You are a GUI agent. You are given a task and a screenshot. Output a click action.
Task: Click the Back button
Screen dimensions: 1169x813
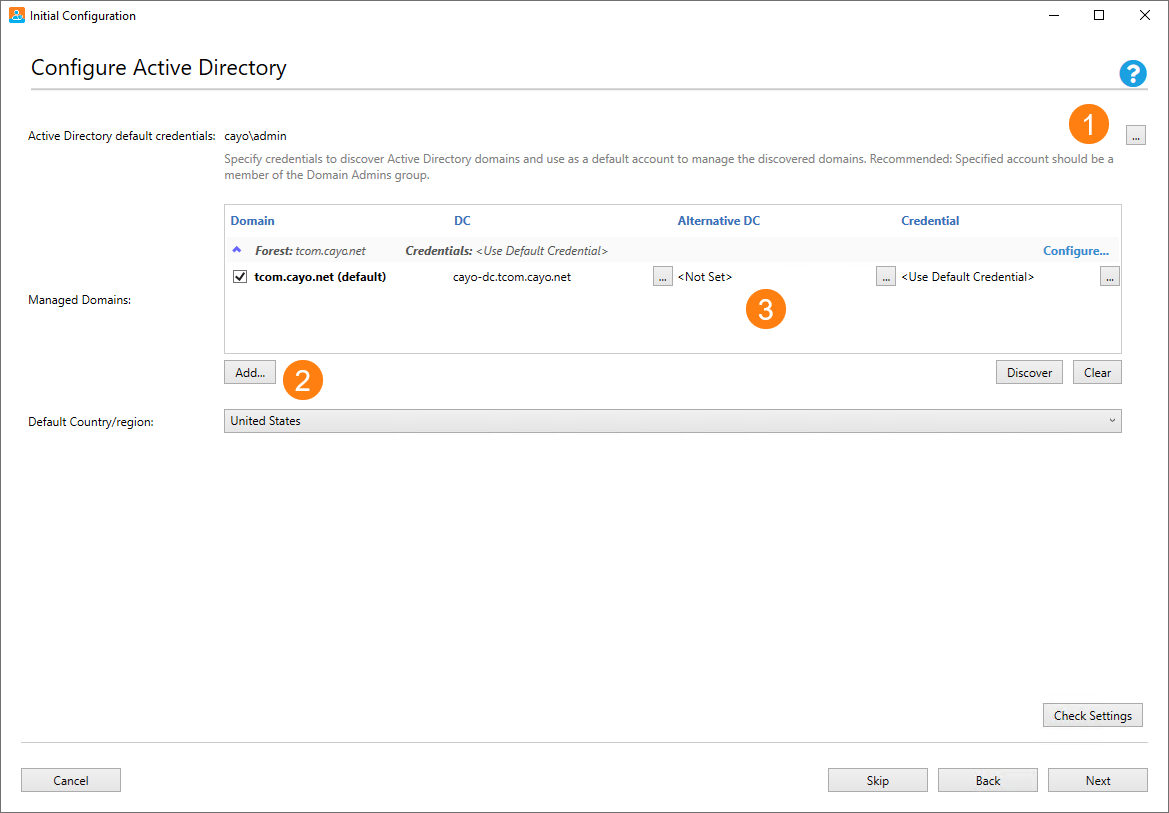988,780
